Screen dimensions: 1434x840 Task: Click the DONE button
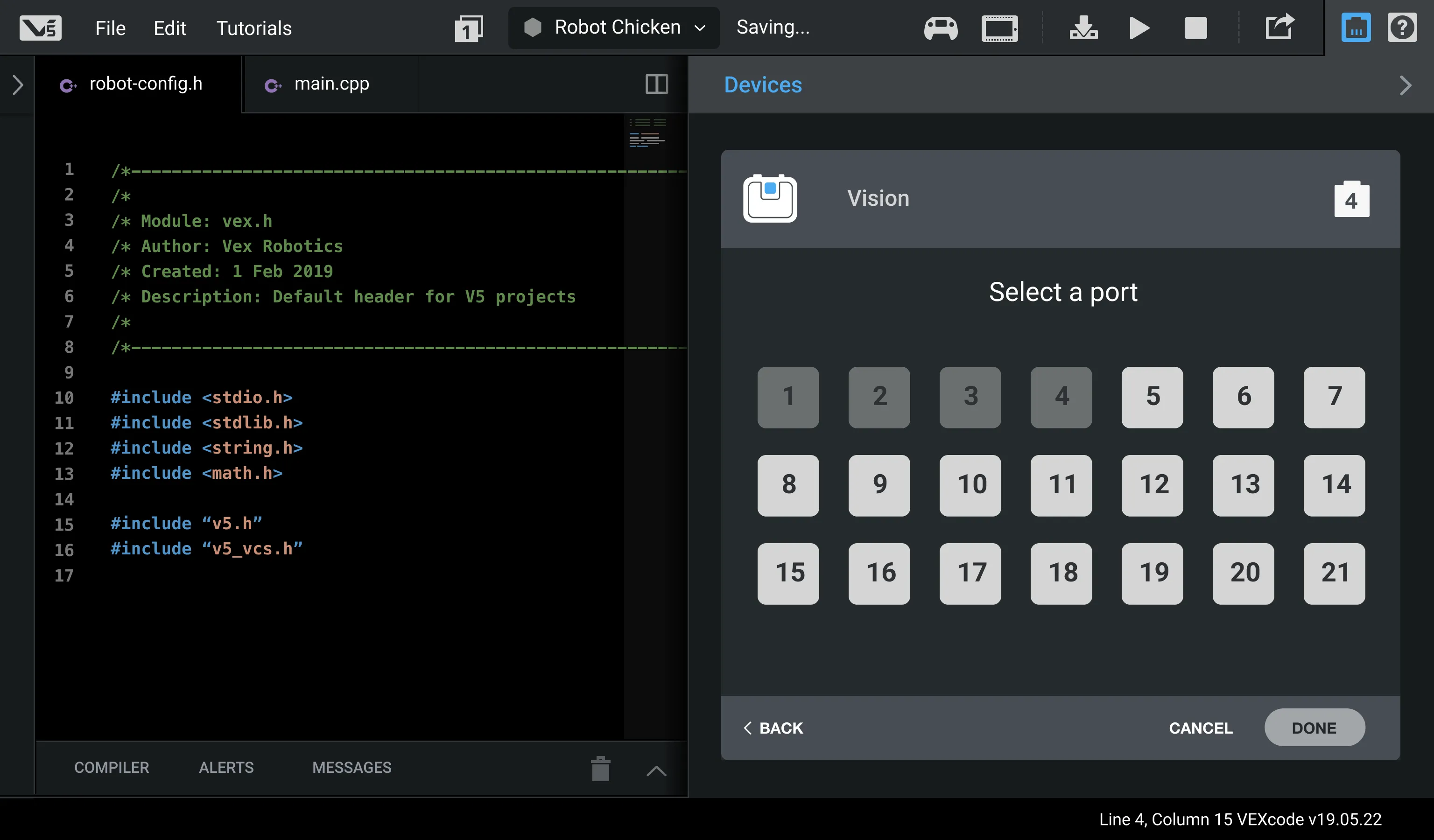[1314, 728]
